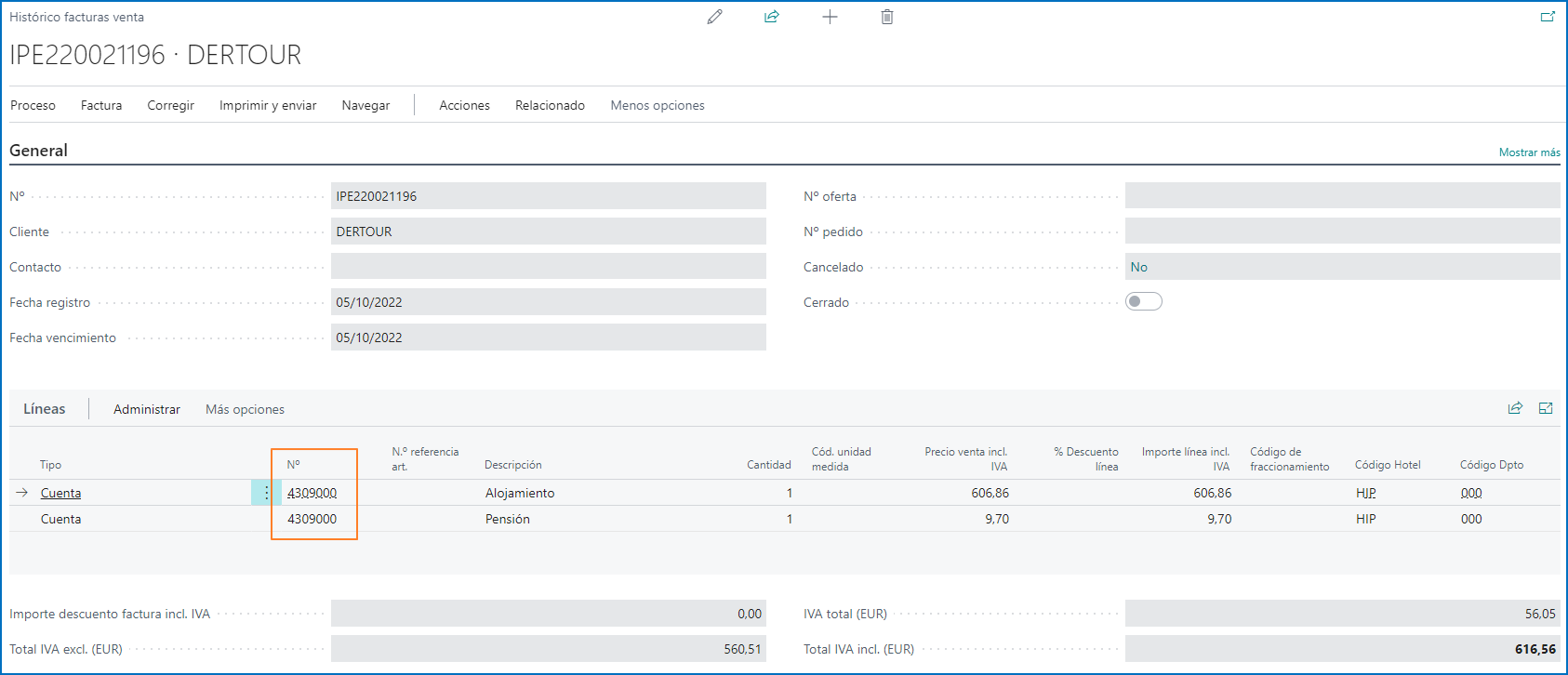Viewport: 1568px width, 675px height.
Task: Click Fecha vencimiento field
Action: click(x=549, y=337)
